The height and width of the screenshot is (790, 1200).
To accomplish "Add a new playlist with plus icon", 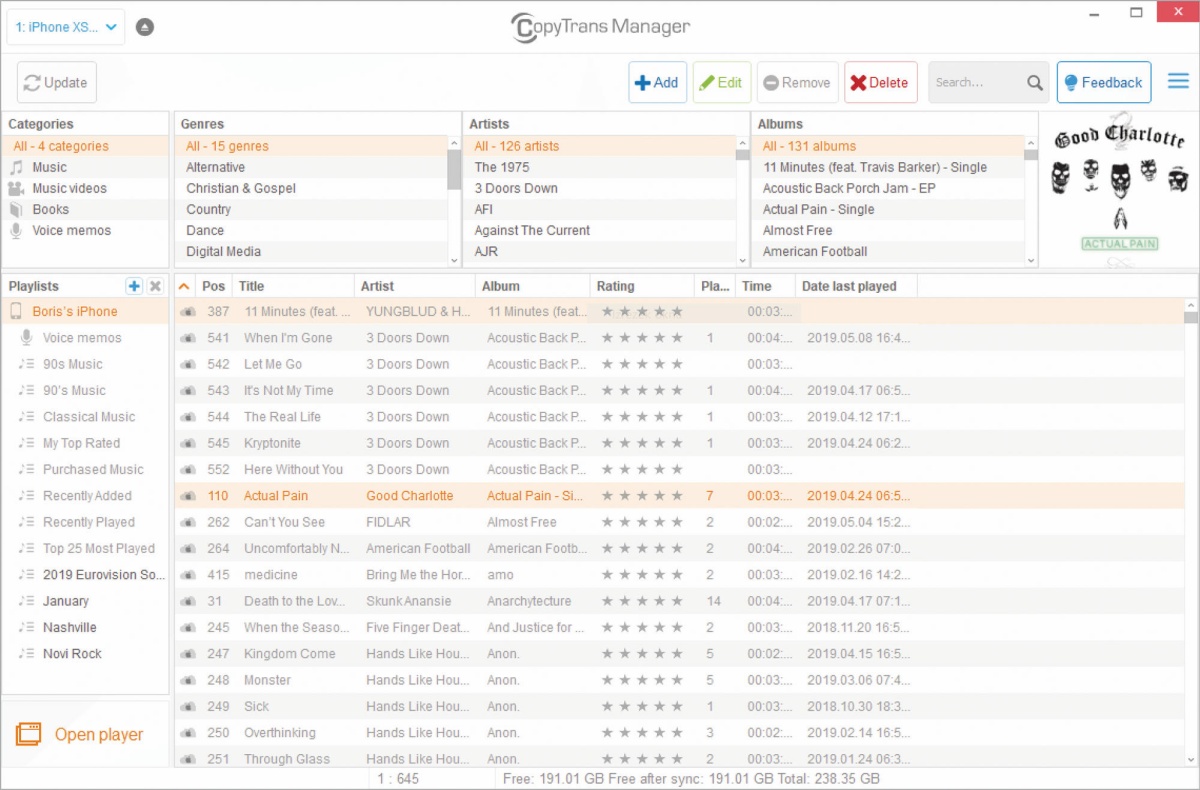I will pyautogui.click(x=134, y=286).
